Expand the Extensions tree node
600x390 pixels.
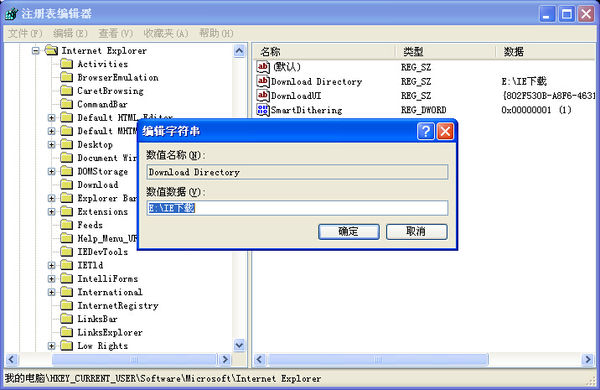click(51, 211)
